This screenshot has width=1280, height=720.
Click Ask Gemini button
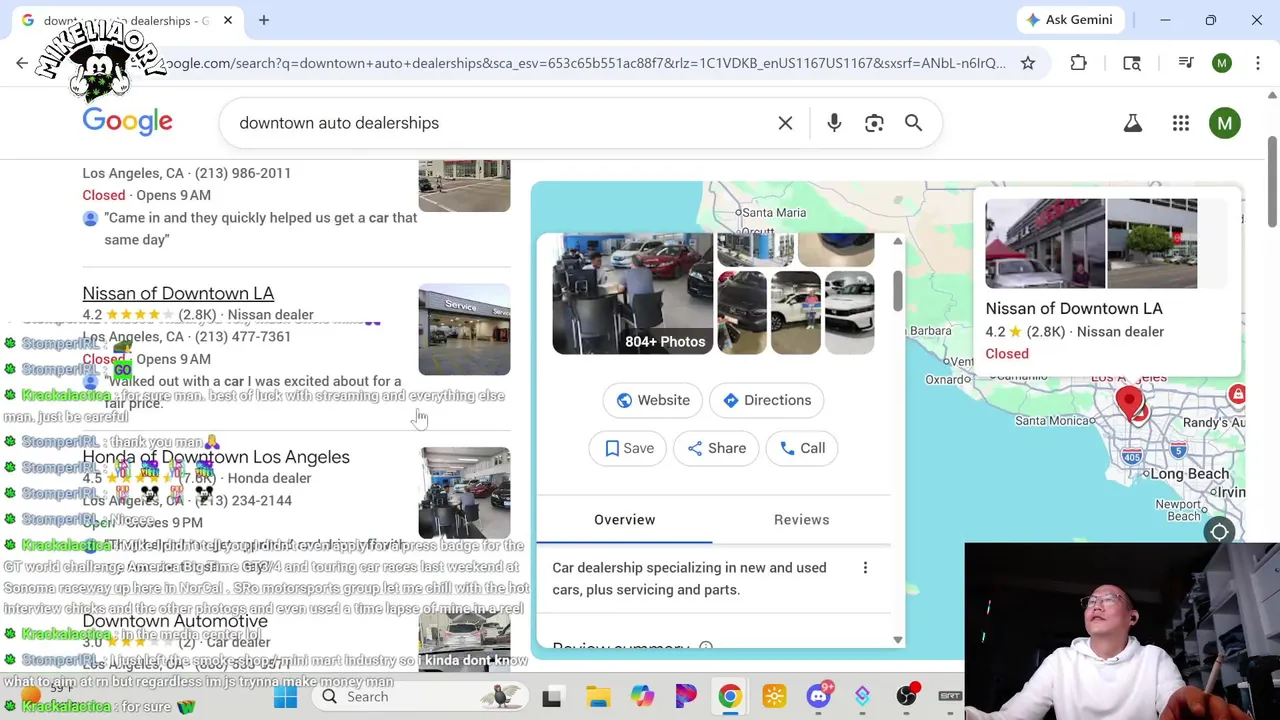tap(1069, 20)
